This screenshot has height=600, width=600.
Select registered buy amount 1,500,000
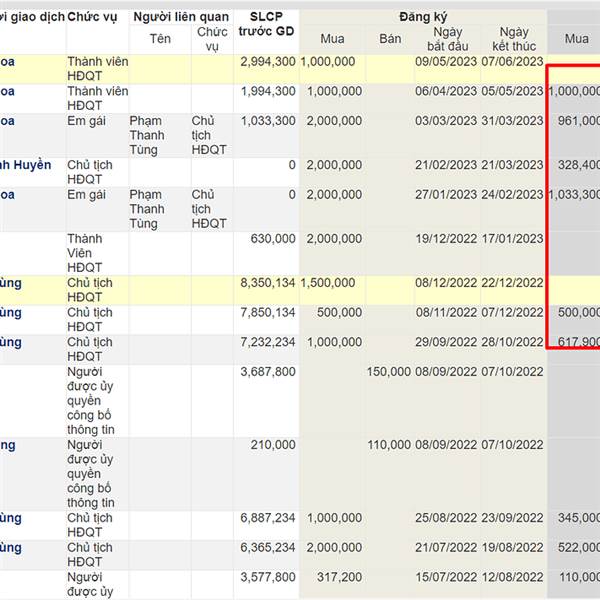[x=328, y=283]
